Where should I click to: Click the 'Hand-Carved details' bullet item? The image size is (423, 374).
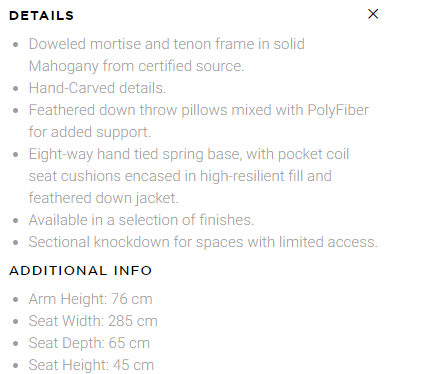[97, 88]
